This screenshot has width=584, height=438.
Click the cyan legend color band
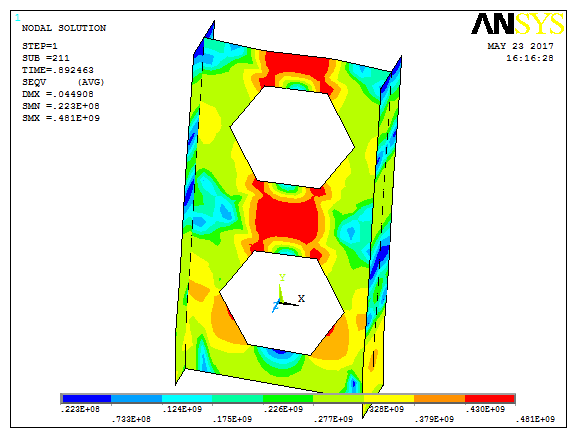tap(187, 399)
